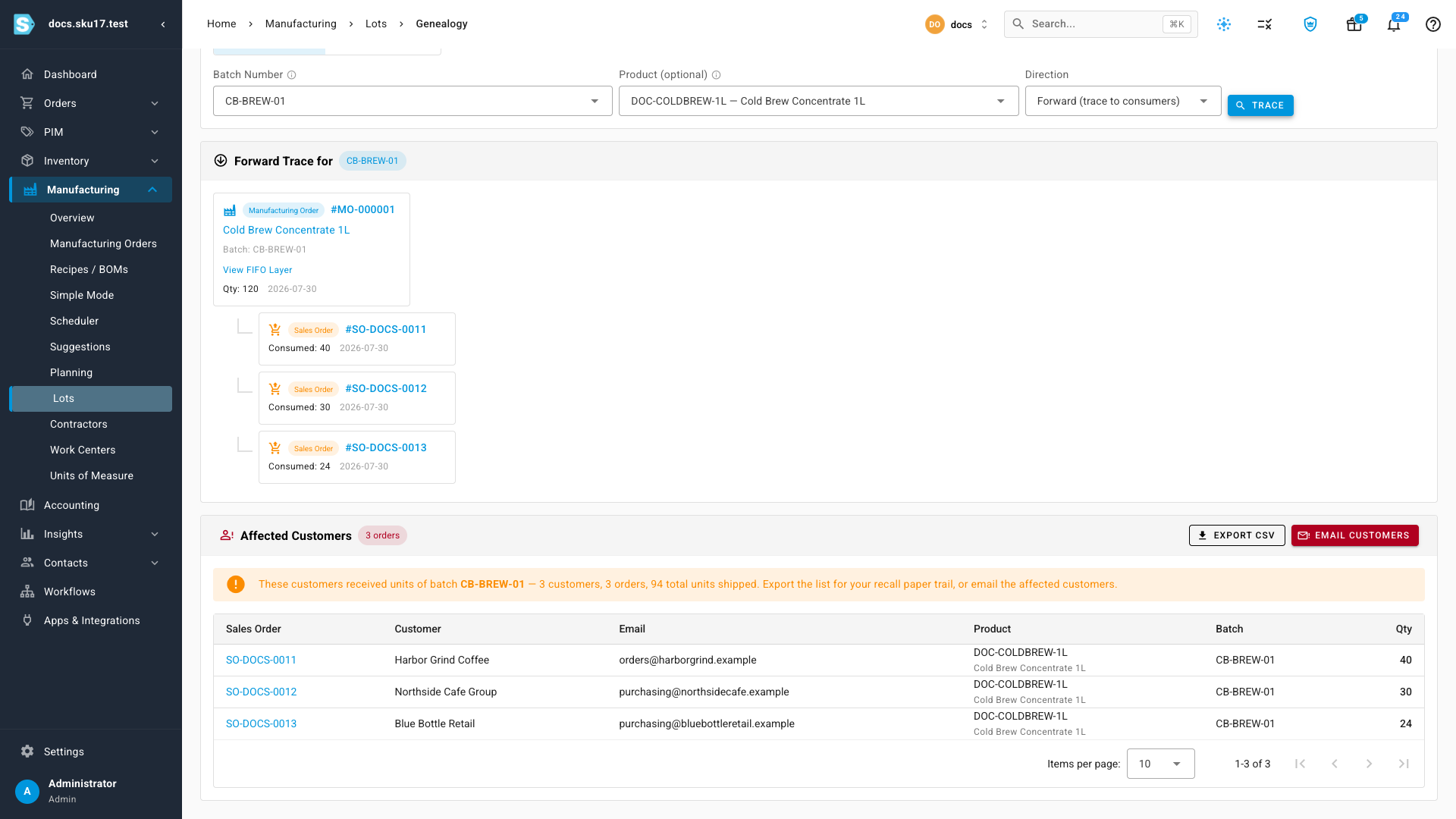Screen dimensions: 1456x819
Task: Click EMAIL CUSTOMERS button
Action: (x=1354, y=535)
